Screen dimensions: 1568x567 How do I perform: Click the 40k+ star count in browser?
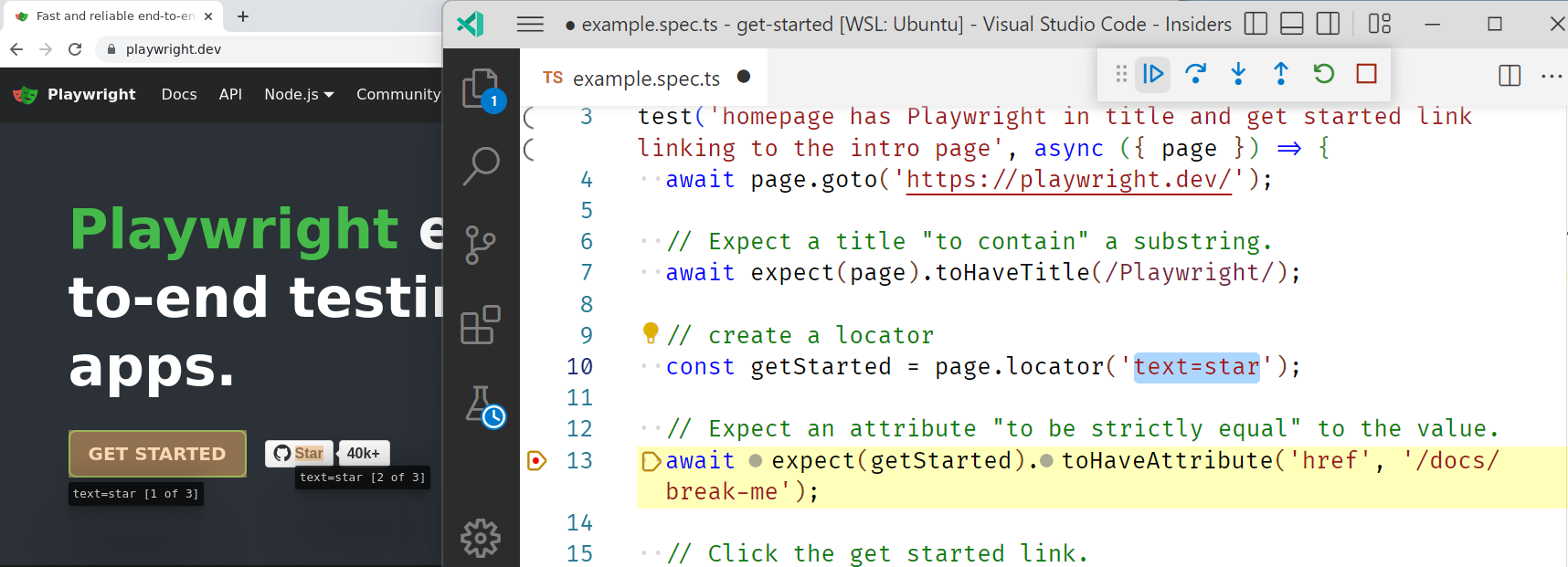click(x=364, y=453)
